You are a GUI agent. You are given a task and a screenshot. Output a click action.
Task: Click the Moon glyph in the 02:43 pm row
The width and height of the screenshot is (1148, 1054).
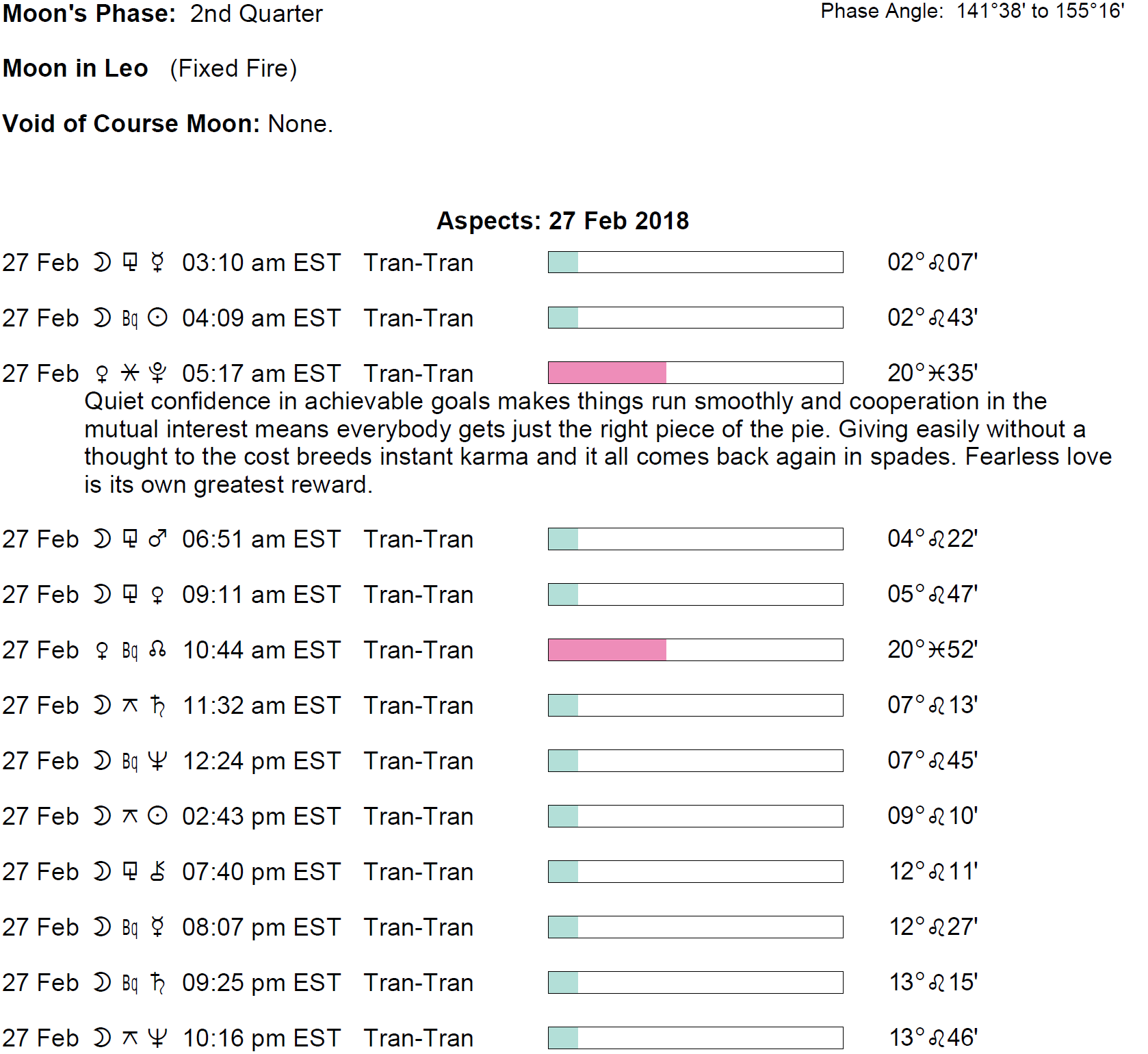(x=102, y=816)
